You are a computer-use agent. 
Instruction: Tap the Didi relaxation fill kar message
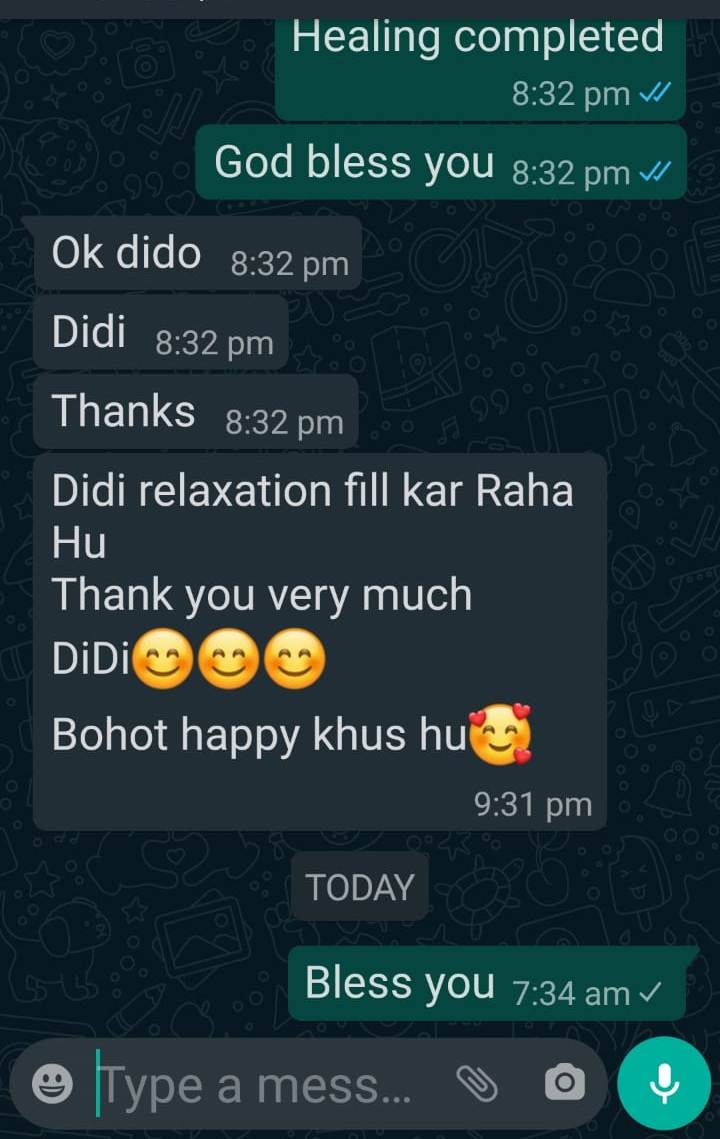pos(320,642)
